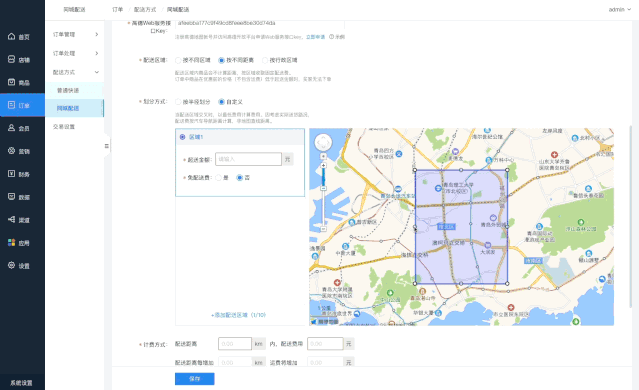Select 按不同距离 delivery area radio

coord(221,60)
